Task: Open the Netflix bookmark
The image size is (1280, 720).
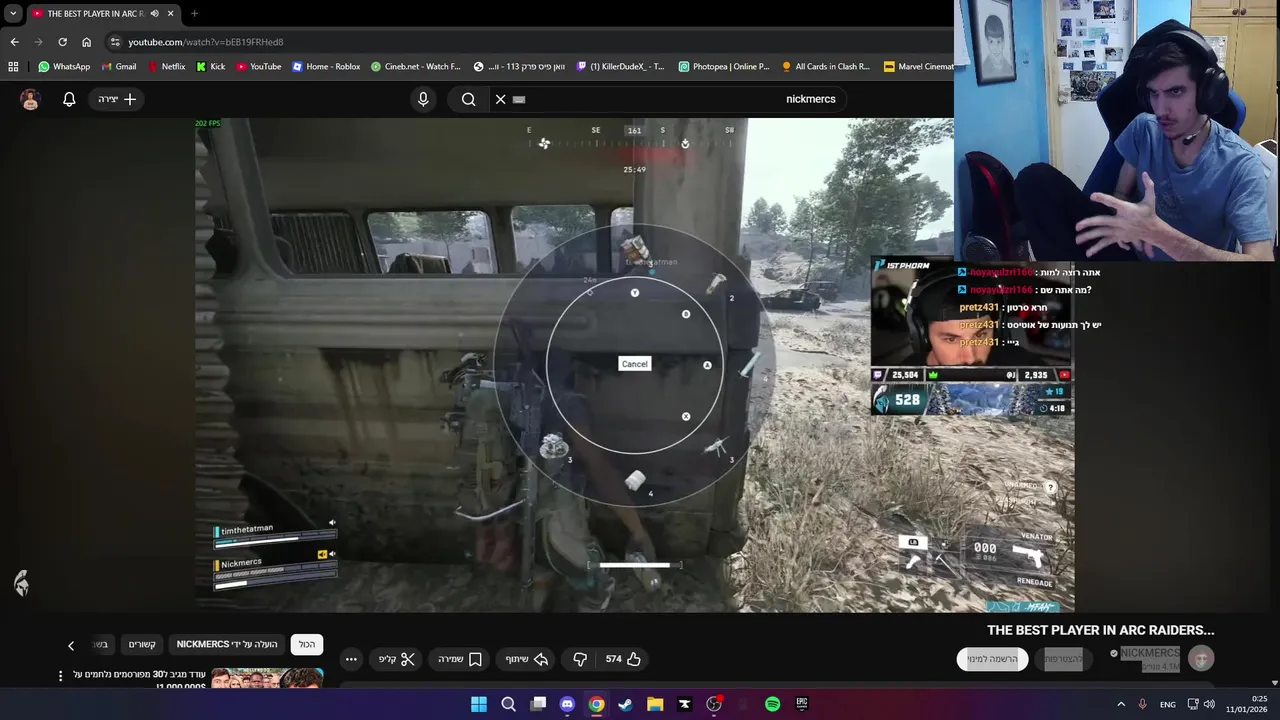Action: point(166,67)
